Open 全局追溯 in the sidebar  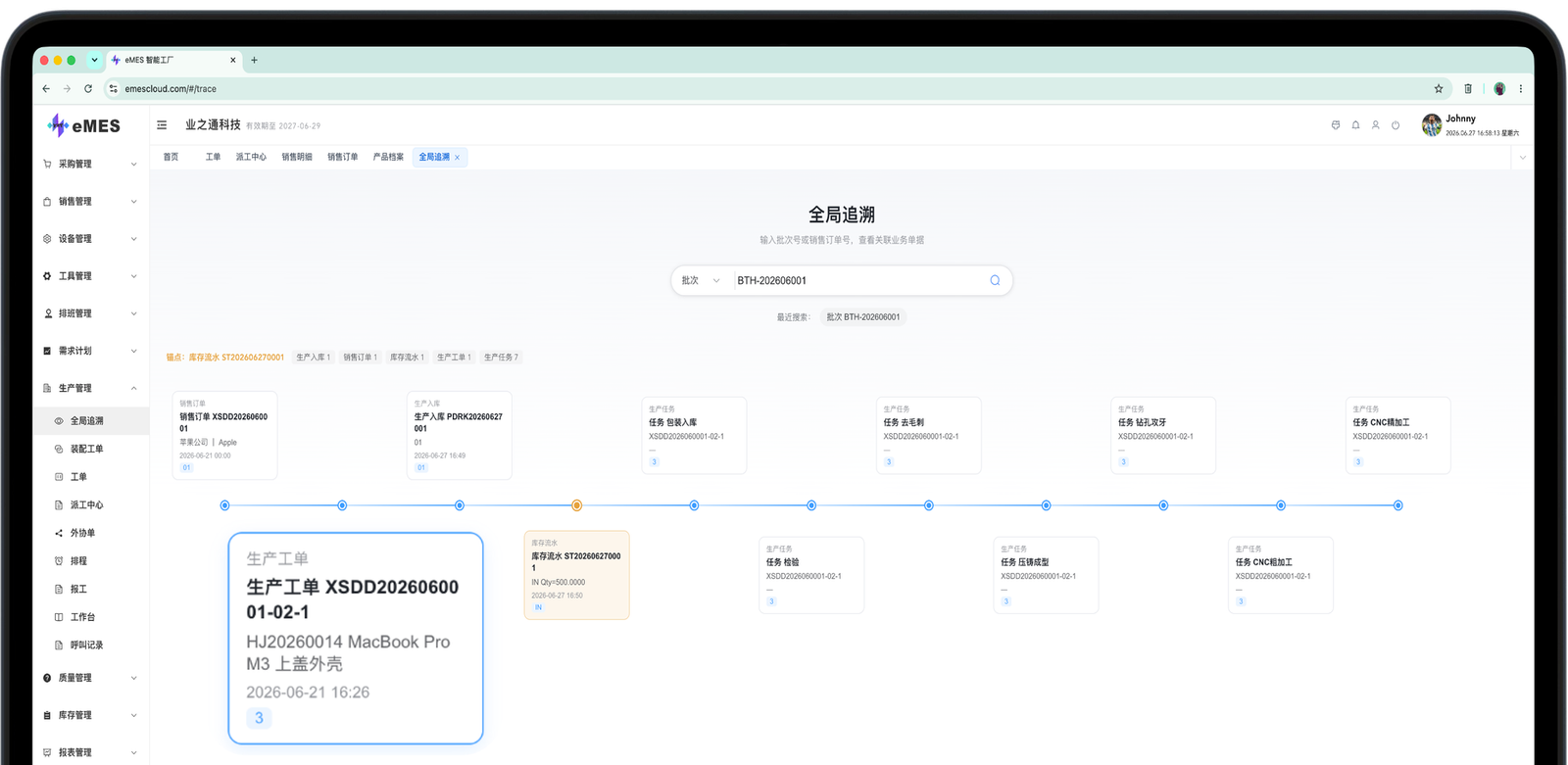tap(91, 421)
